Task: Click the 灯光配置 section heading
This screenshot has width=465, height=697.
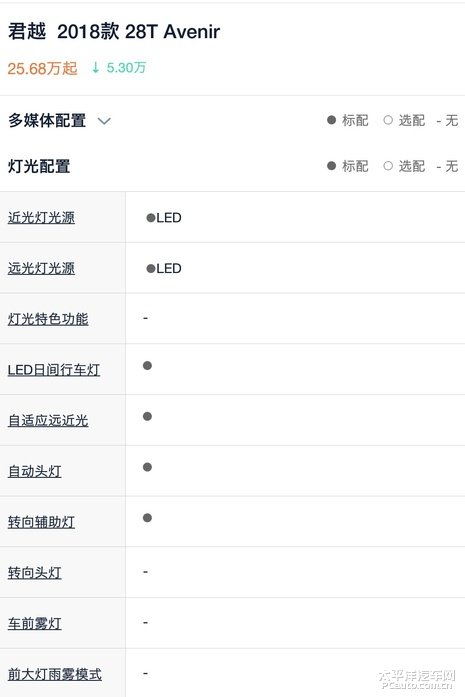Action: pyautogui.click(x=39, y=166)
